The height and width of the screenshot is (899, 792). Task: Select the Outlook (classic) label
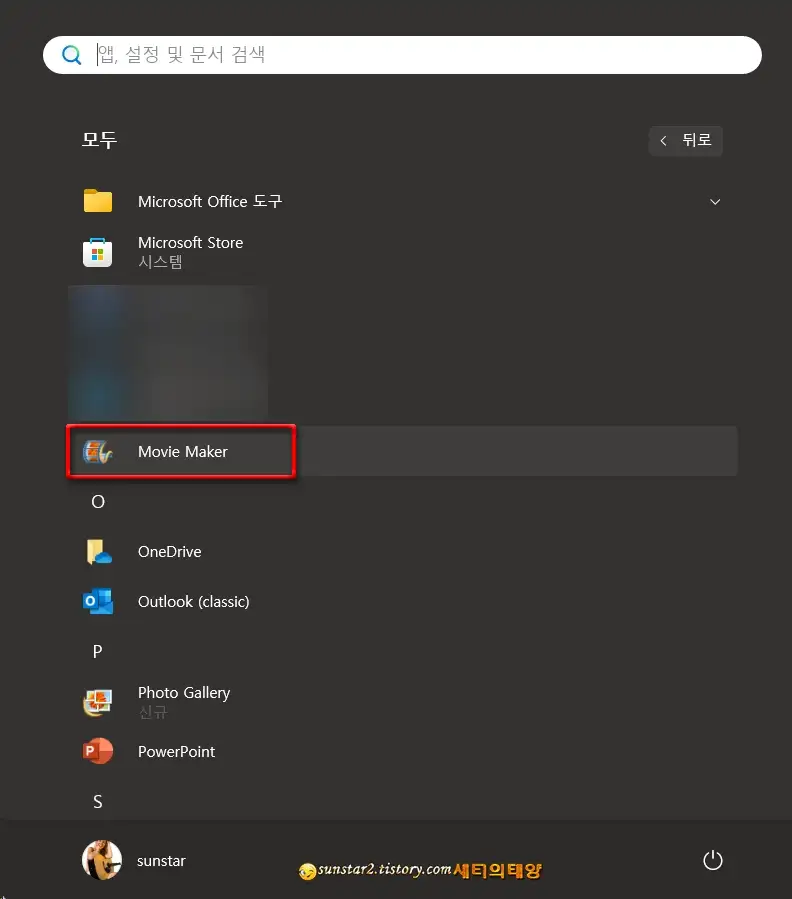[194, 601]
